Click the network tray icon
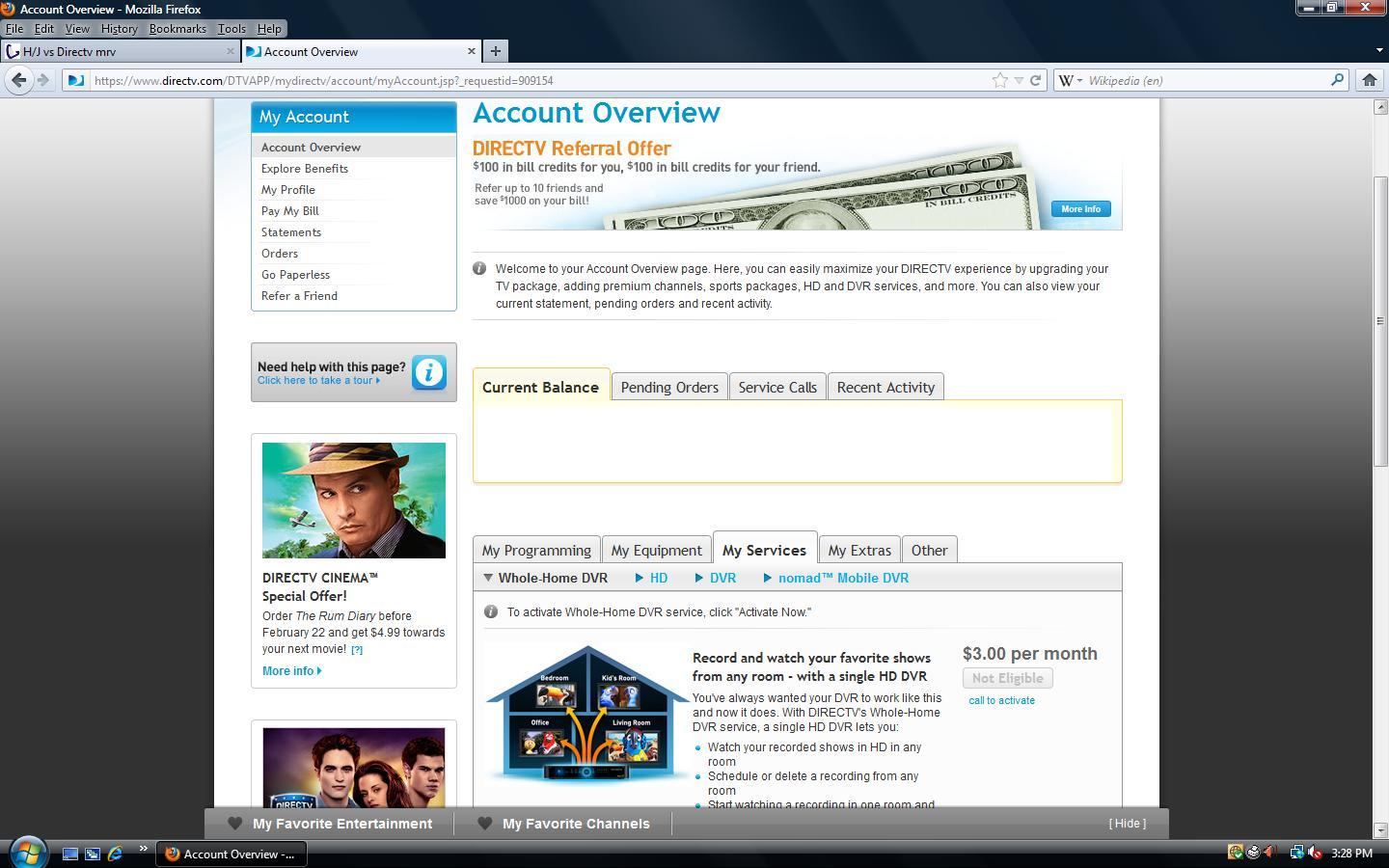Image resolution: width=1389 pixels, height=868 pixels. 1296,853
